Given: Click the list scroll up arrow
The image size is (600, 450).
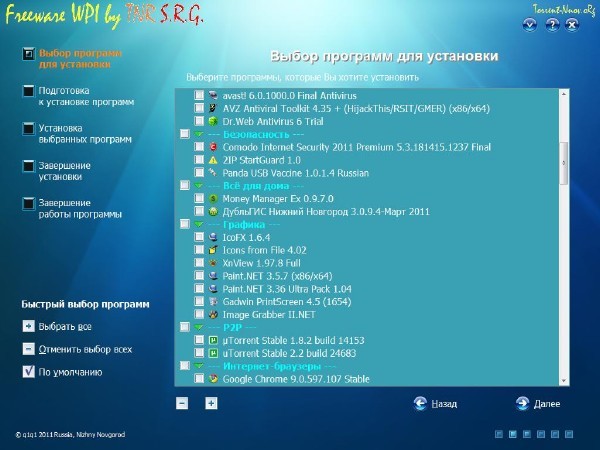Looking at the screenshot, I should click(563, 94).
